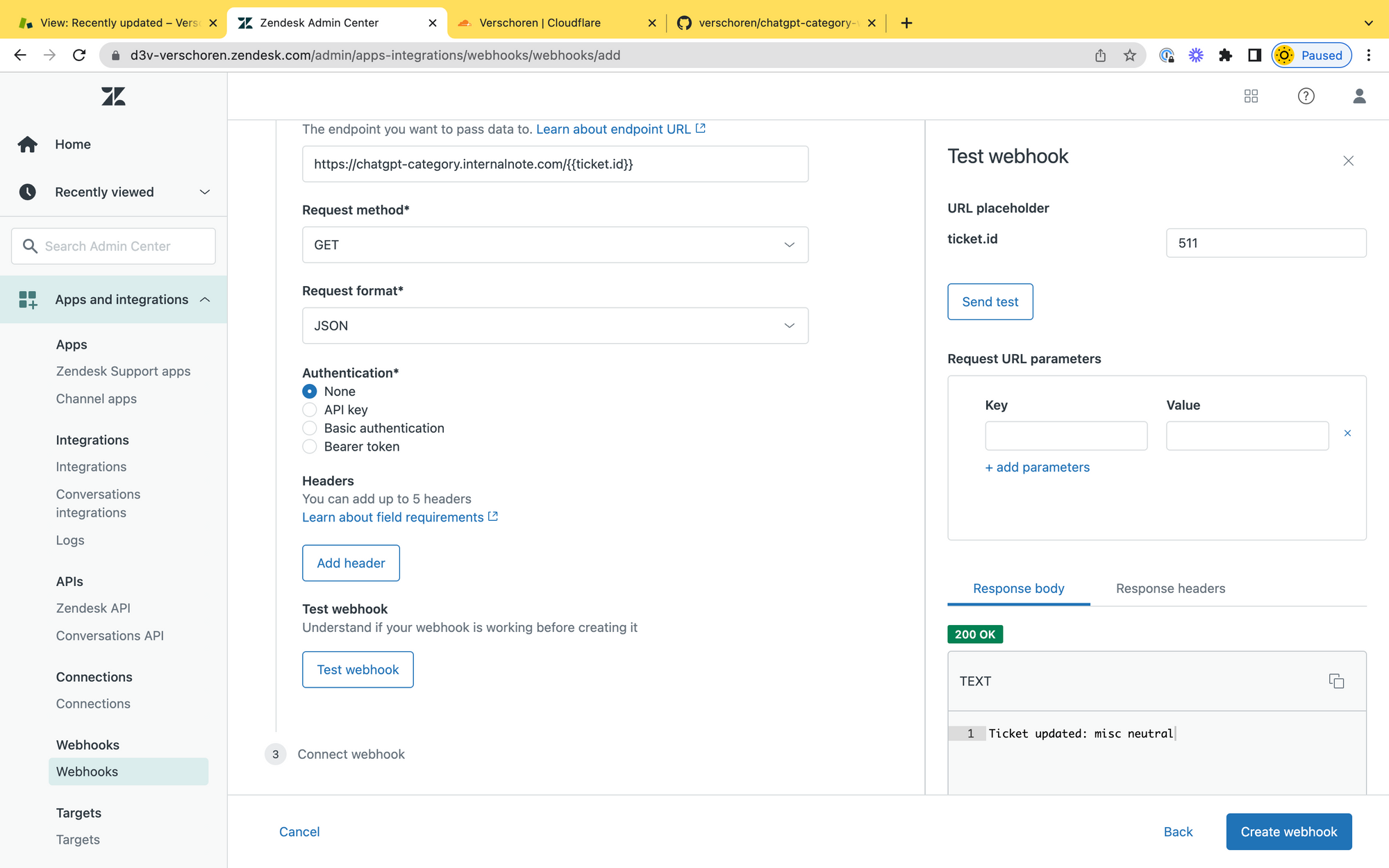Copy response body text icon
The height and width of the screenshot is (868, 1389).
pyautogui.click(x=1336, y=681)
